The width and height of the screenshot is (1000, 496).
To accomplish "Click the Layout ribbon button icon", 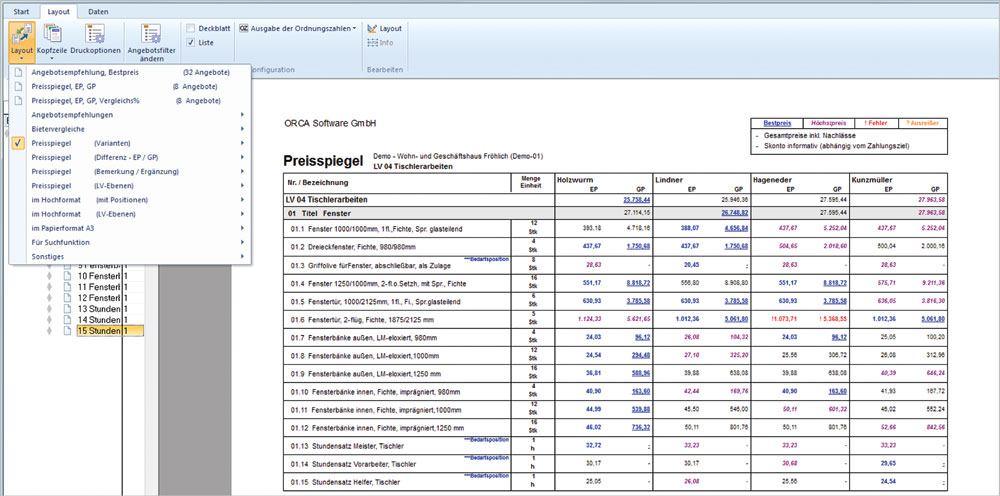I will 21,32.
